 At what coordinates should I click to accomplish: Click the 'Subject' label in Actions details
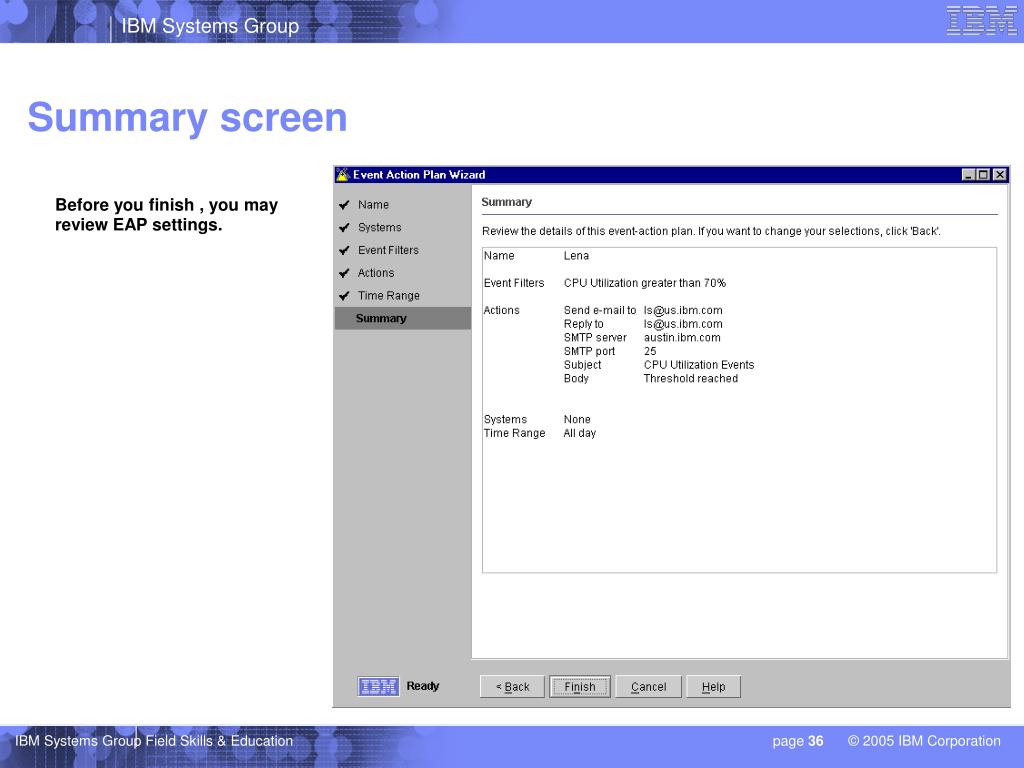(x=583, y=365)
